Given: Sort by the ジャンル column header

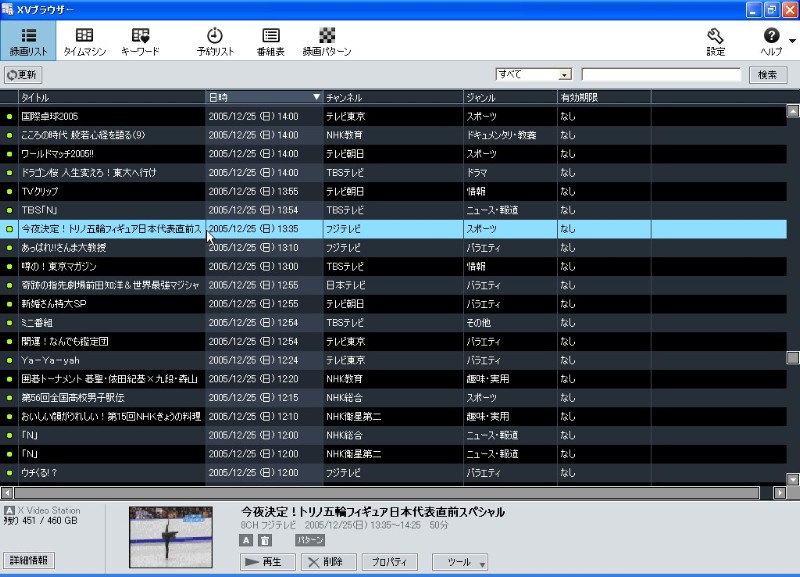Looking at the screenshot, I should (x=508, y=97).
